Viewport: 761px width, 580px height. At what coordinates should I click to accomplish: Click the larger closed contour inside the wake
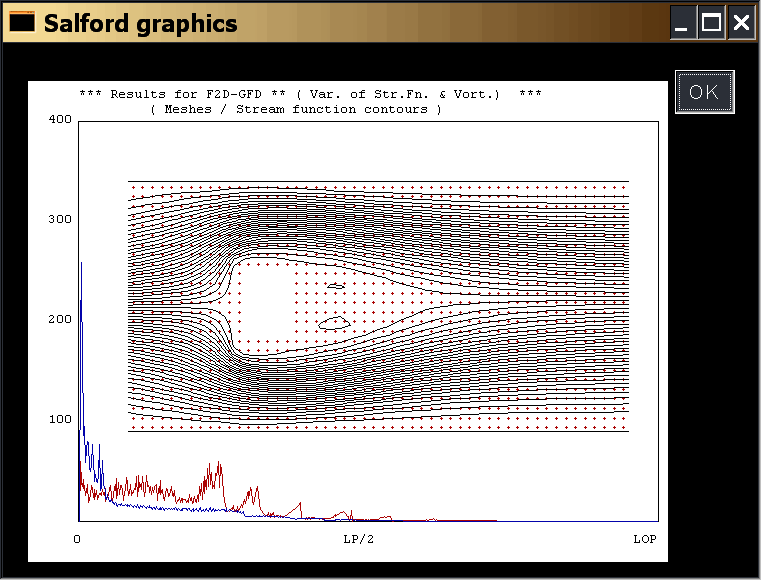coord(334,323)
